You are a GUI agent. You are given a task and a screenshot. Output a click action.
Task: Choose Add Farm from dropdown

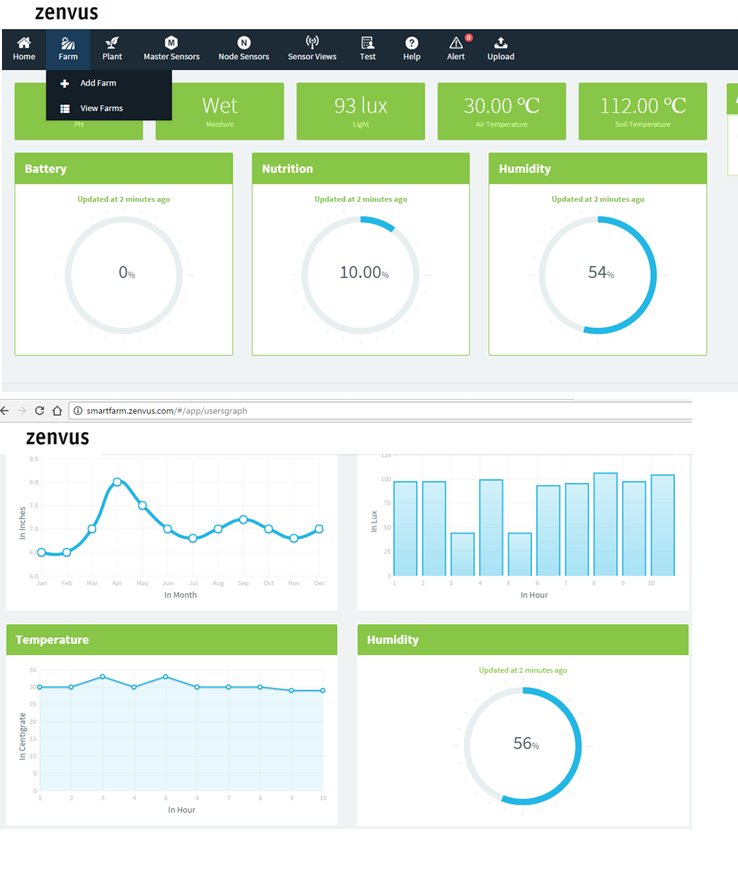(98, 83)
